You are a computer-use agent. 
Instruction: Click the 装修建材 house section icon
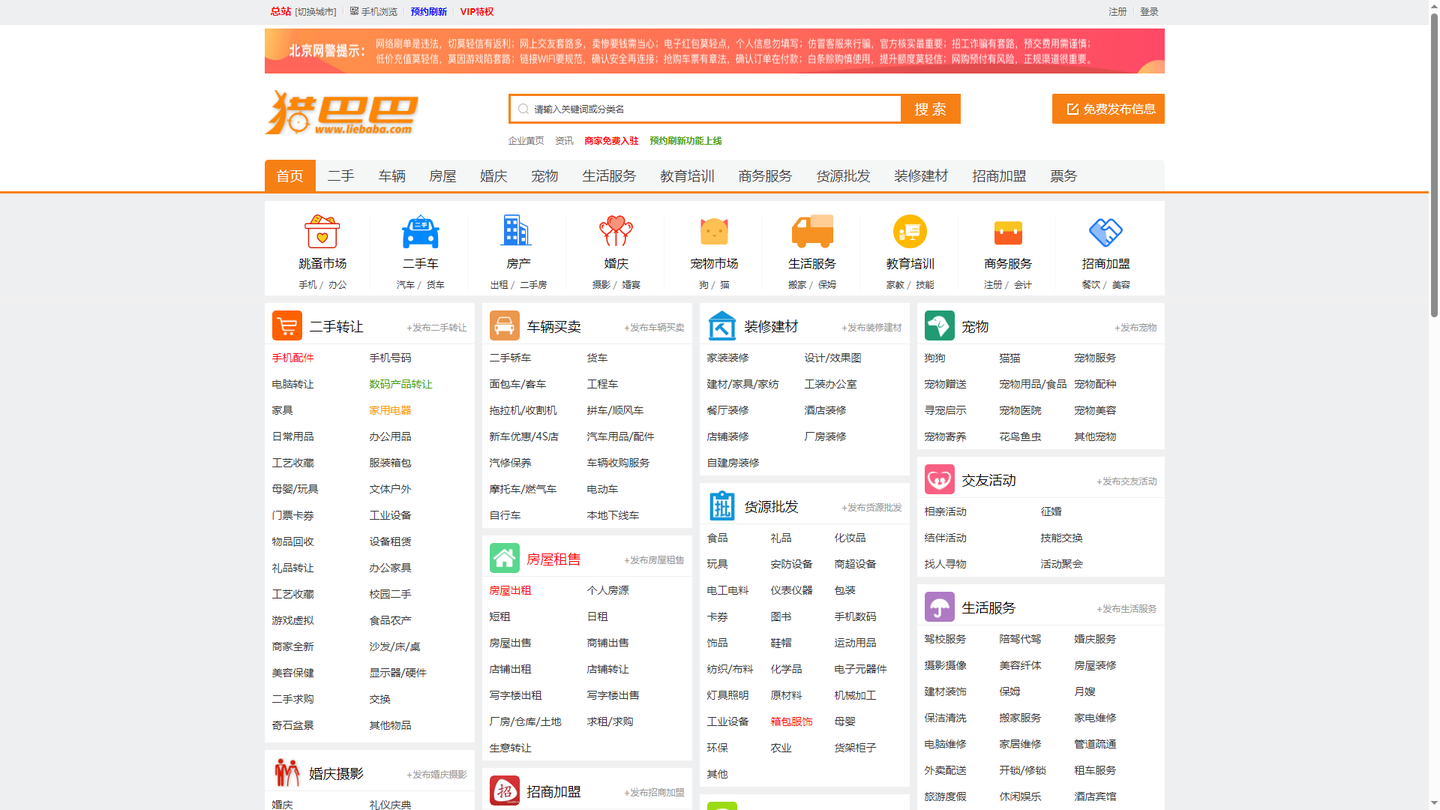pos(722,326)
